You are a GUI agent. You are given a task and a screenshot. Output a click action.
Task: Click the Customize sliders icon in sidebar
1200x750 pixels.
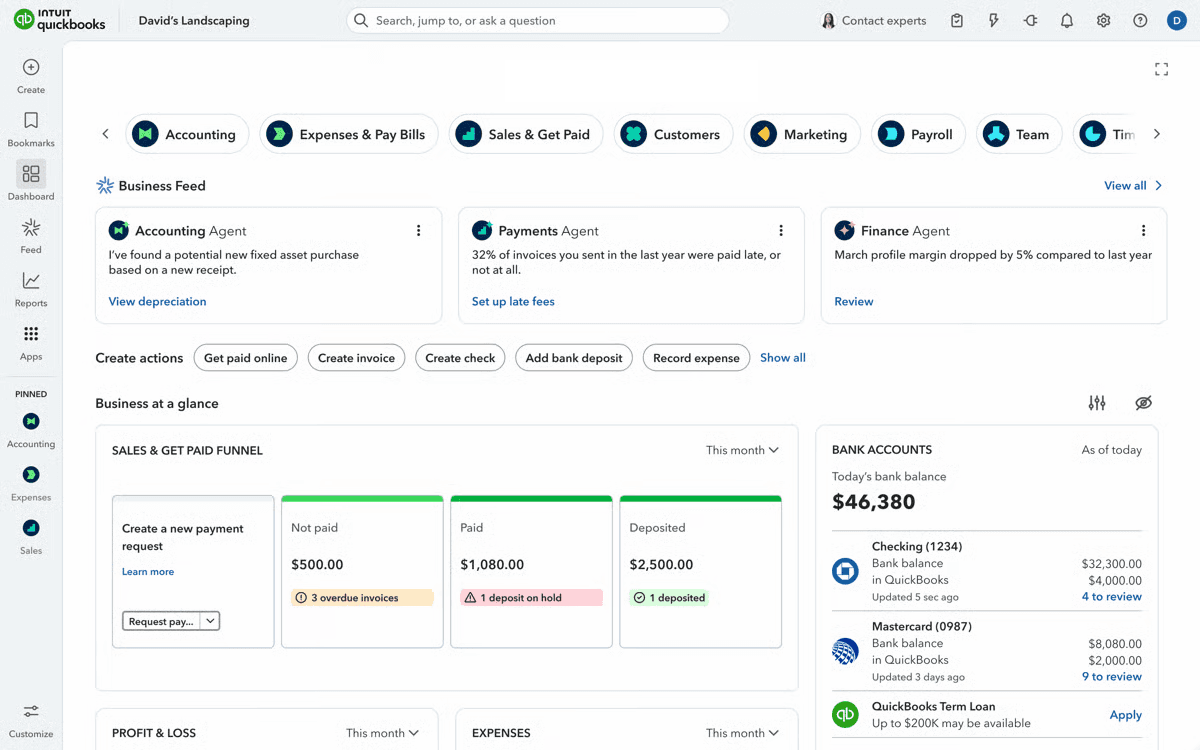31,711
